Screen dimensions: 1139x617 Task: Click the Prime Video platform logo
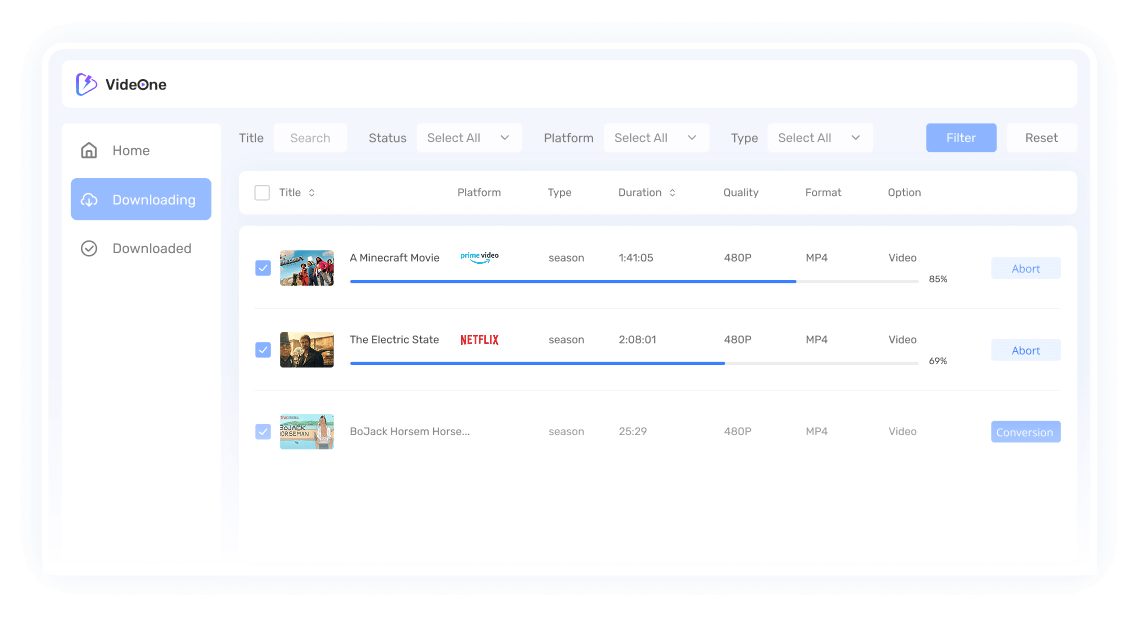(479, 257)
